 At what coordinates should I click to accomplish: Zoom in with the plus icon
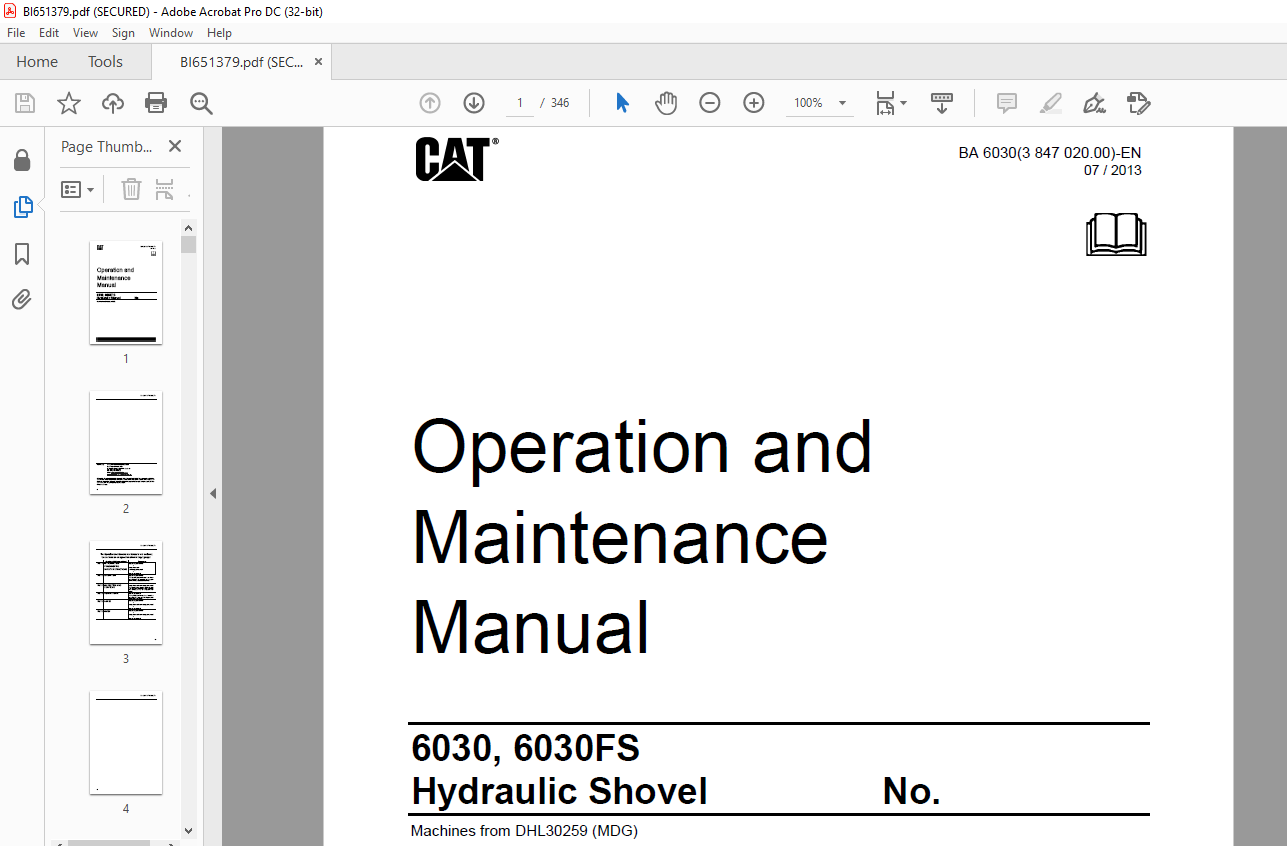click(754, 103)
